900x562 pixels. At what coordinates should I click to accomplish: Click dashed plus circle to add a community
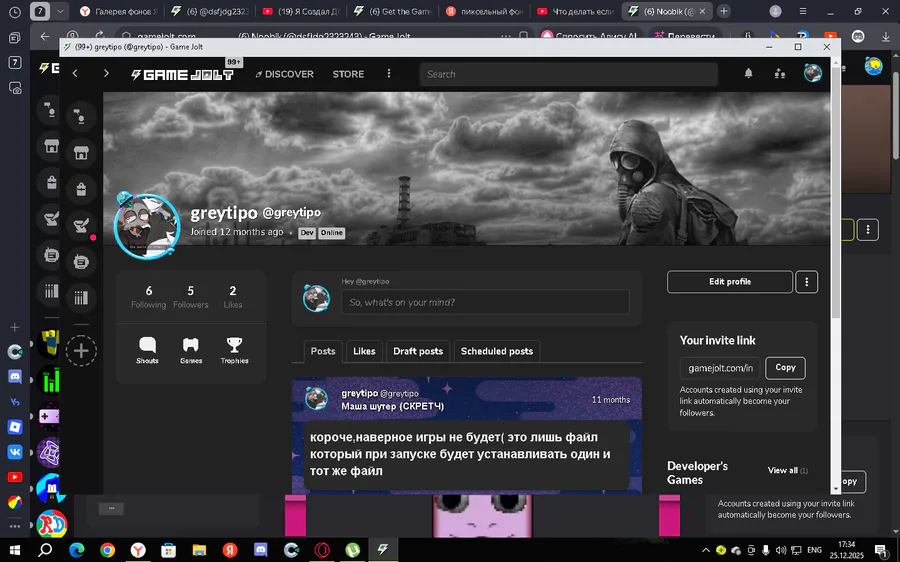81,350
